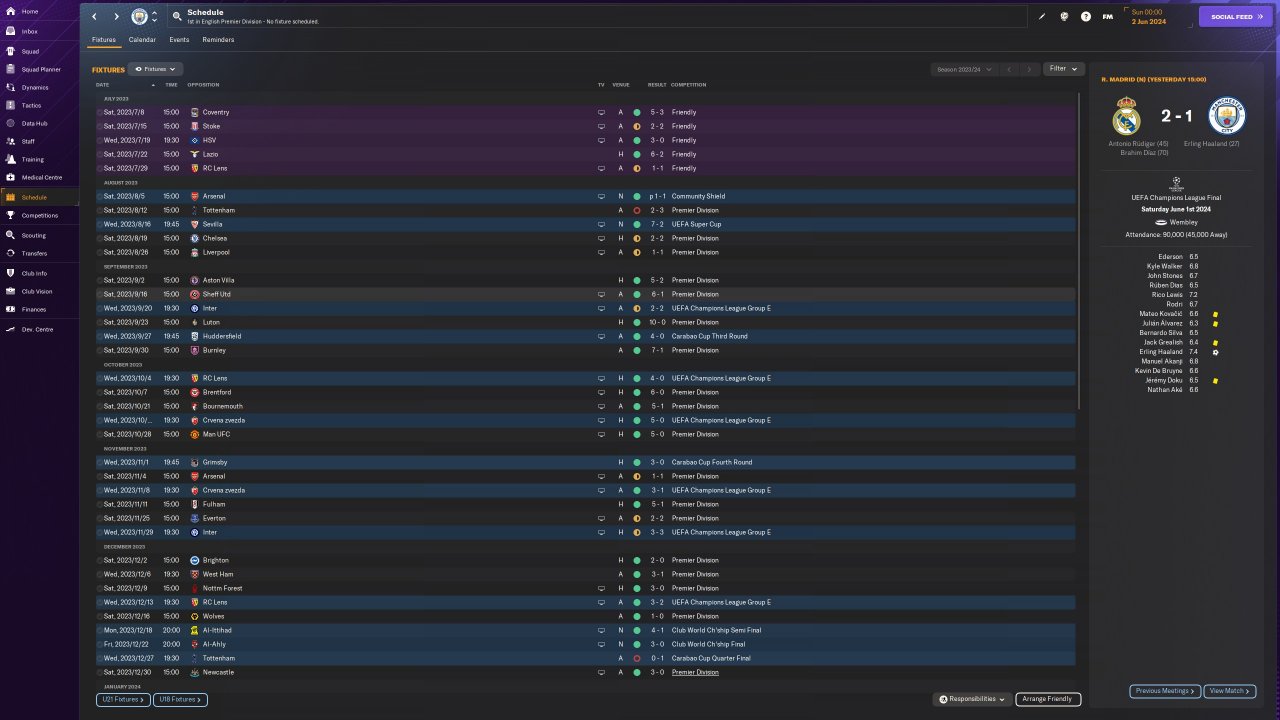1280x720 pixels.
Task: Open the Training section
Action: pos(40,159)
